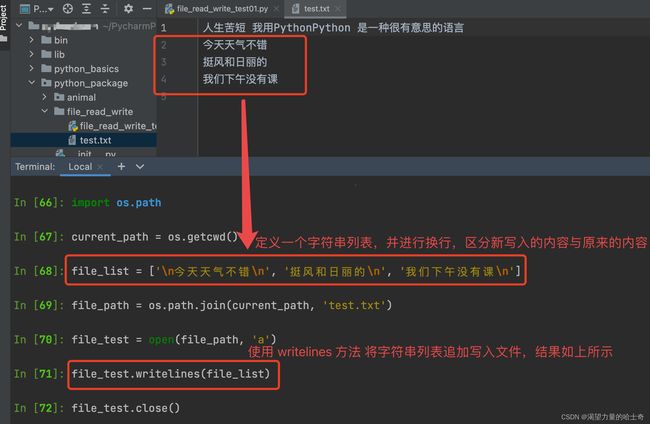Click line 1 text in test.txt editor

tap(333, 28)
